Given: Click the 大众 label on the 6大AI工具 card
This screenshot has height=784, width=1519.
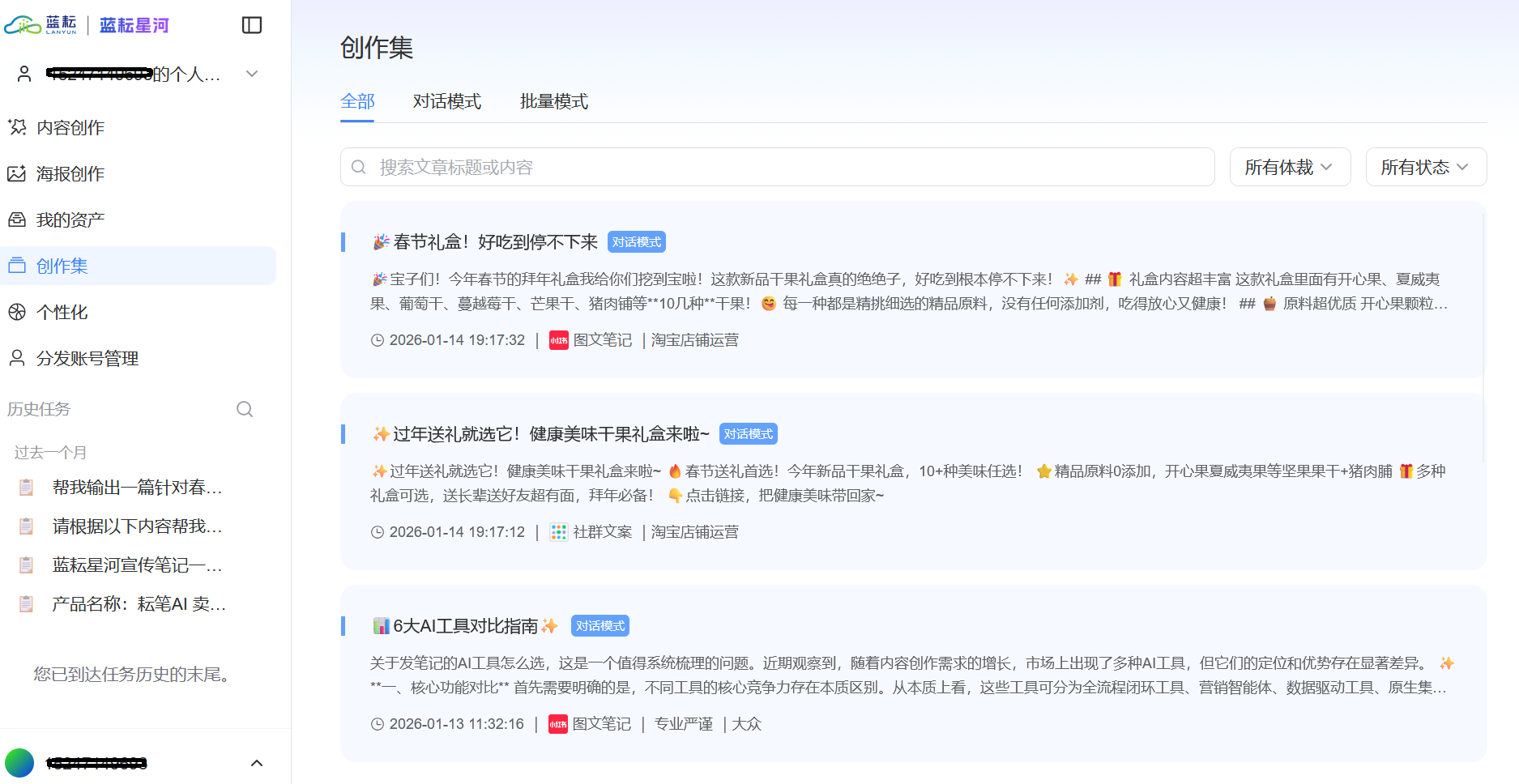Looking at the screenshot, I should coord(747,724).
